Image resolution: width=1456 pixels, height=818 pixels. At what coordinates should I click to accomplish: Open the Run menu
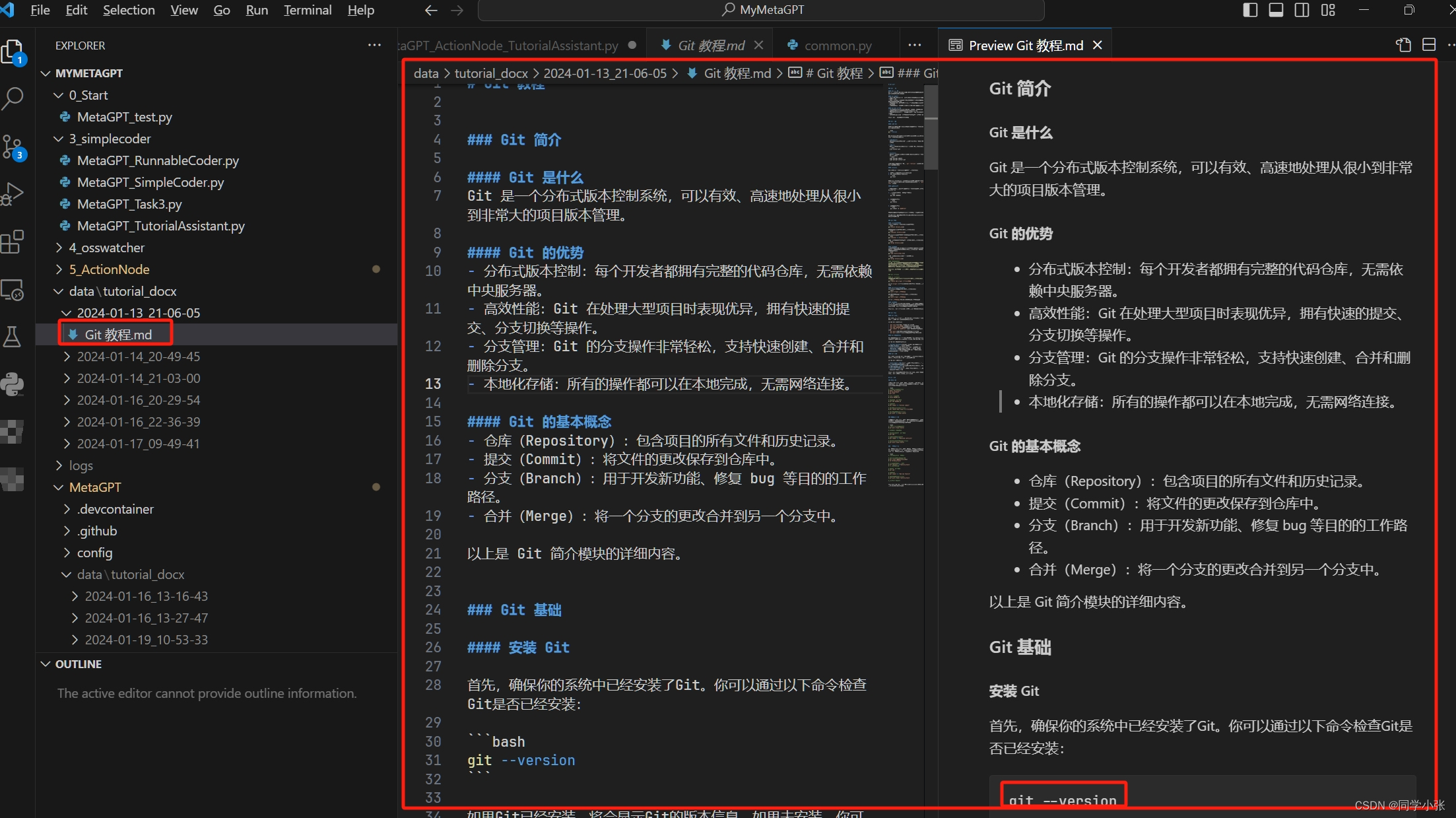pos(257,10)
